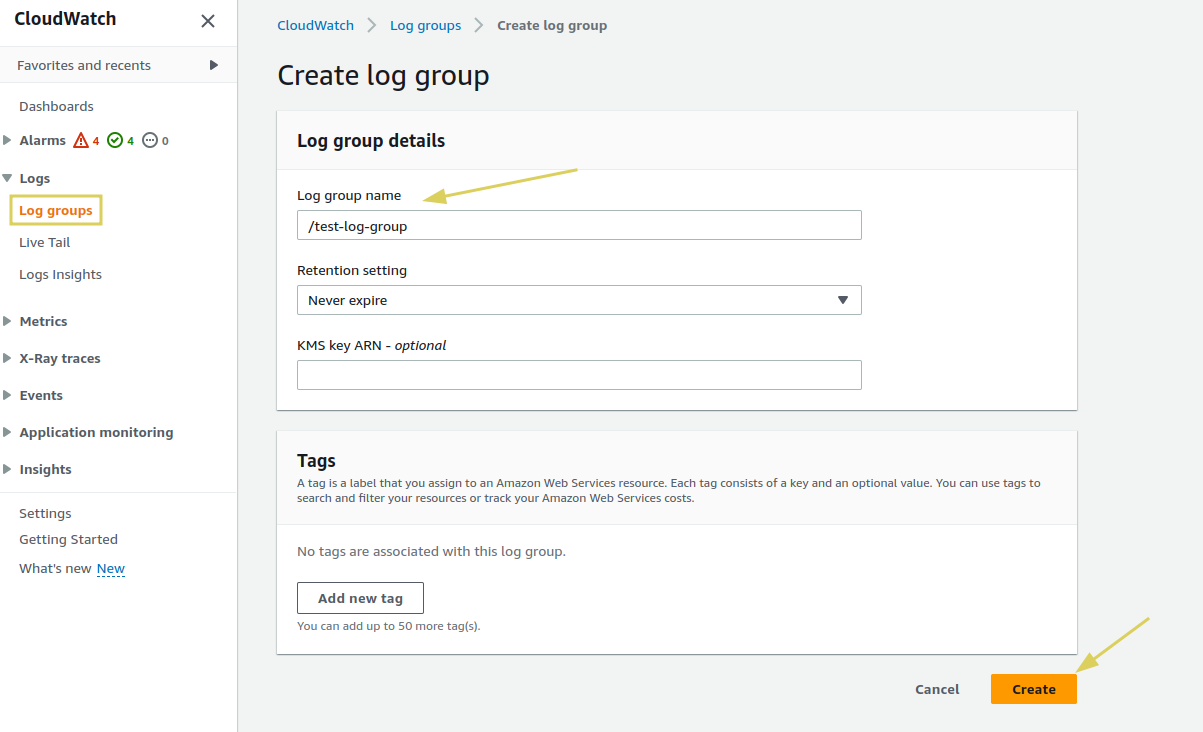Image resolution: width=1203 pixels, height=732 pixels.
Task: Click the Metrics label in the sidebar
Action: (44, 321)
